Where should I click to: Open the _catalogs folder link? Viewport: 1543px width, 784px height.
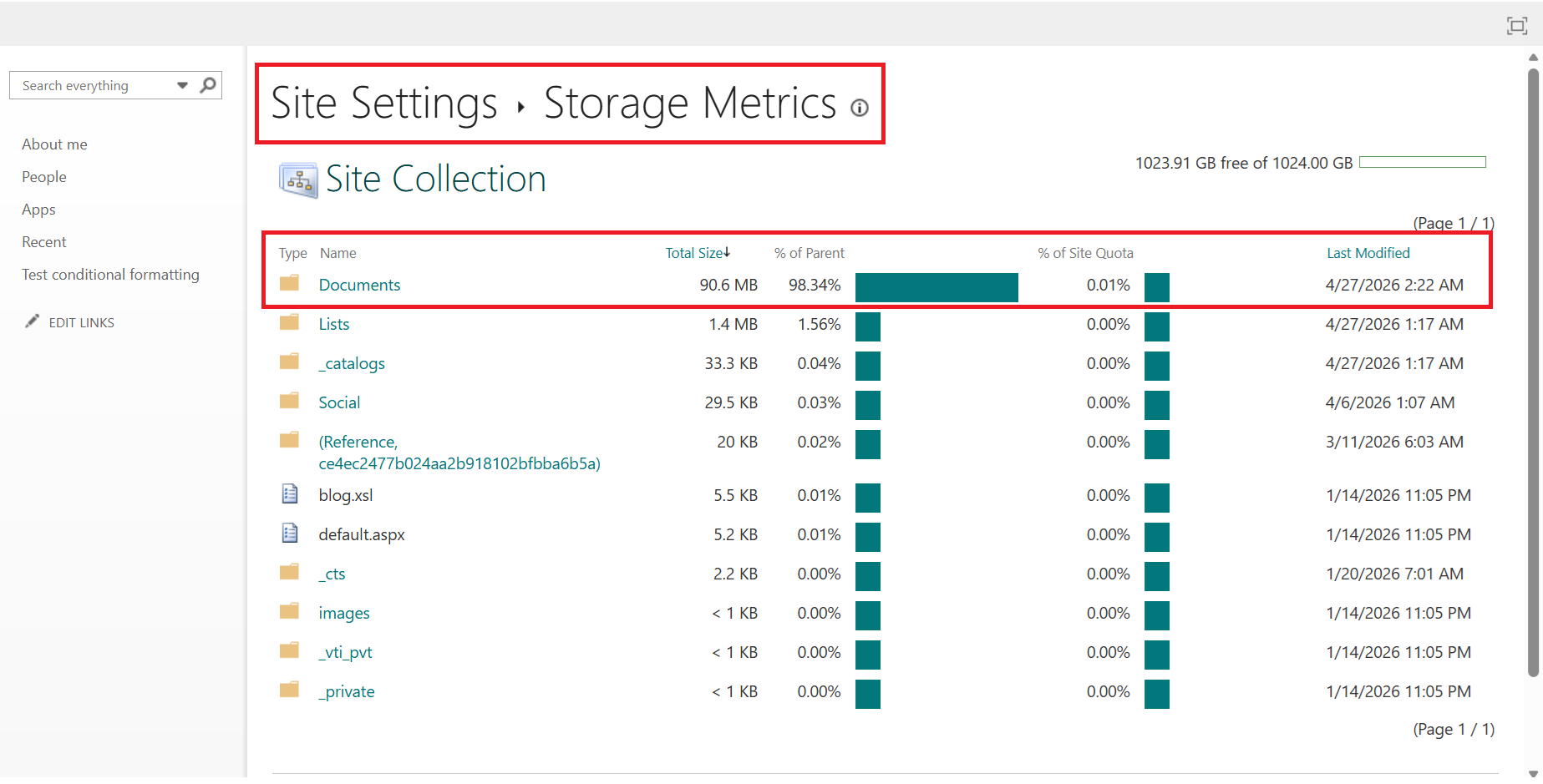coord(352,363)
